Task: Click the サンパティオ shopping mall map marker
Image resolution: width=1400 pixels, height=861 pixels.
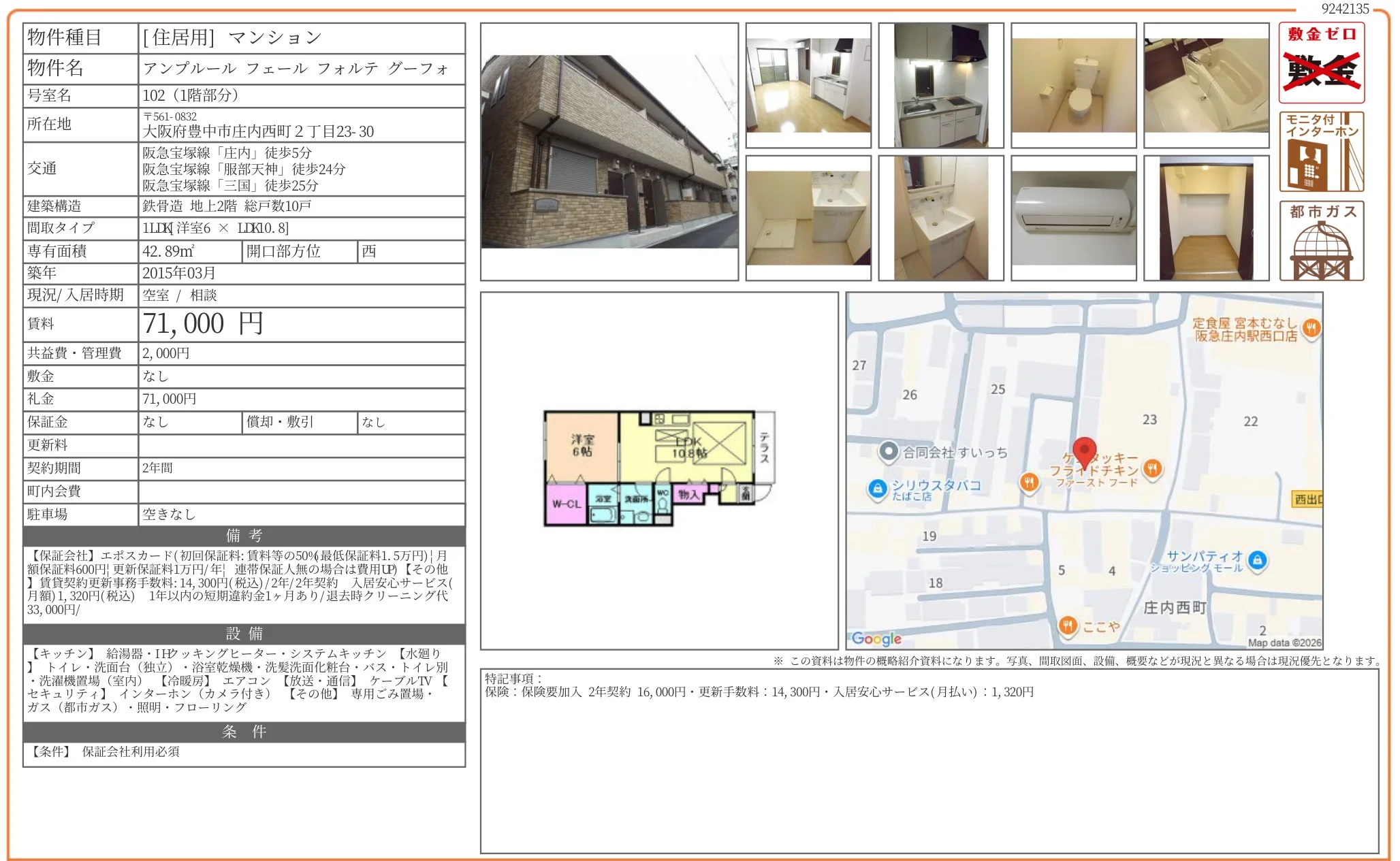Action: tap(1257, 560)
